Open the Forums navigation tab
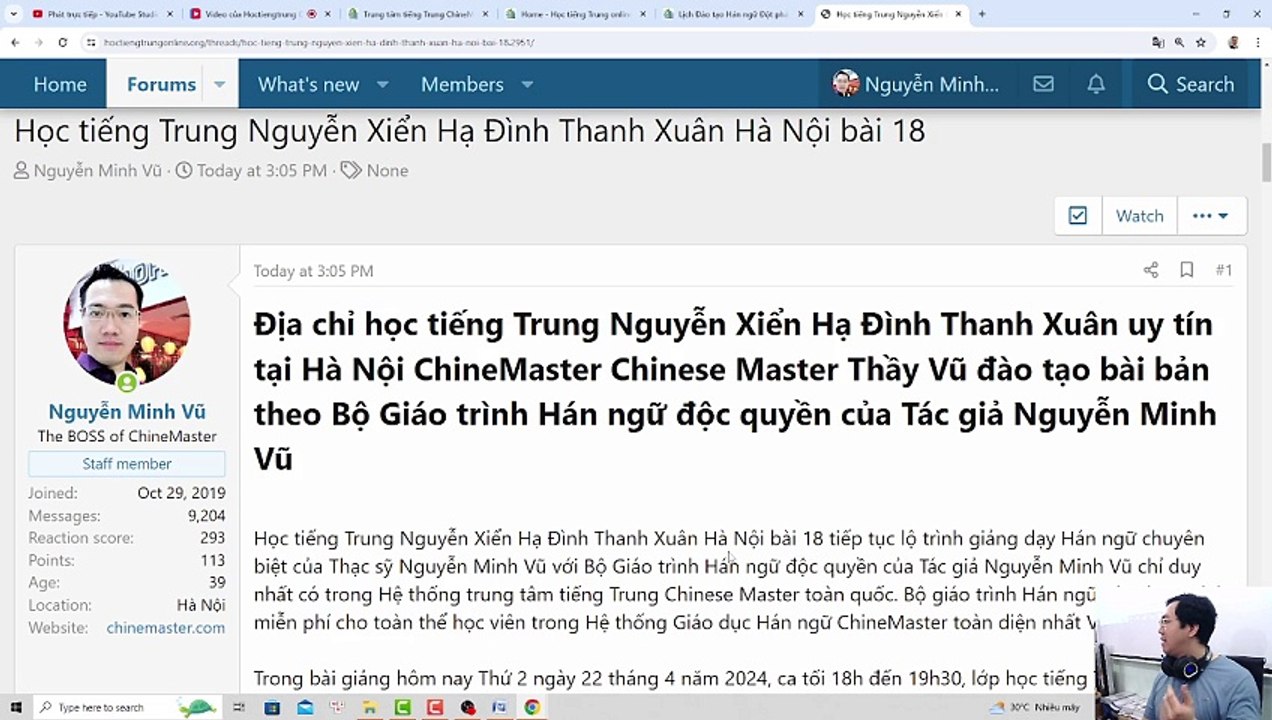The height and width of the screenshot is (720, 1272). [x=161, y=84]
